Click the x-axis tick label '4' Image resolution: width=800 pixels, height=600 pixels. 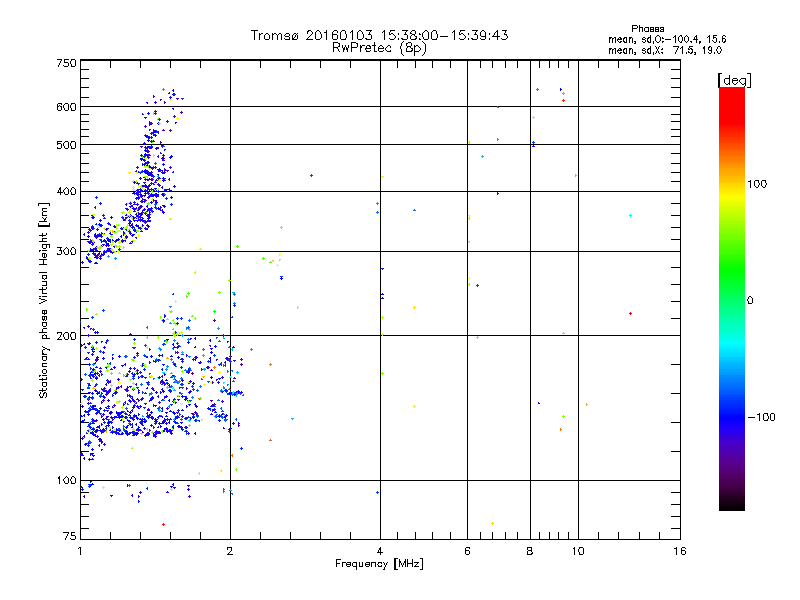tap(380, 551)
